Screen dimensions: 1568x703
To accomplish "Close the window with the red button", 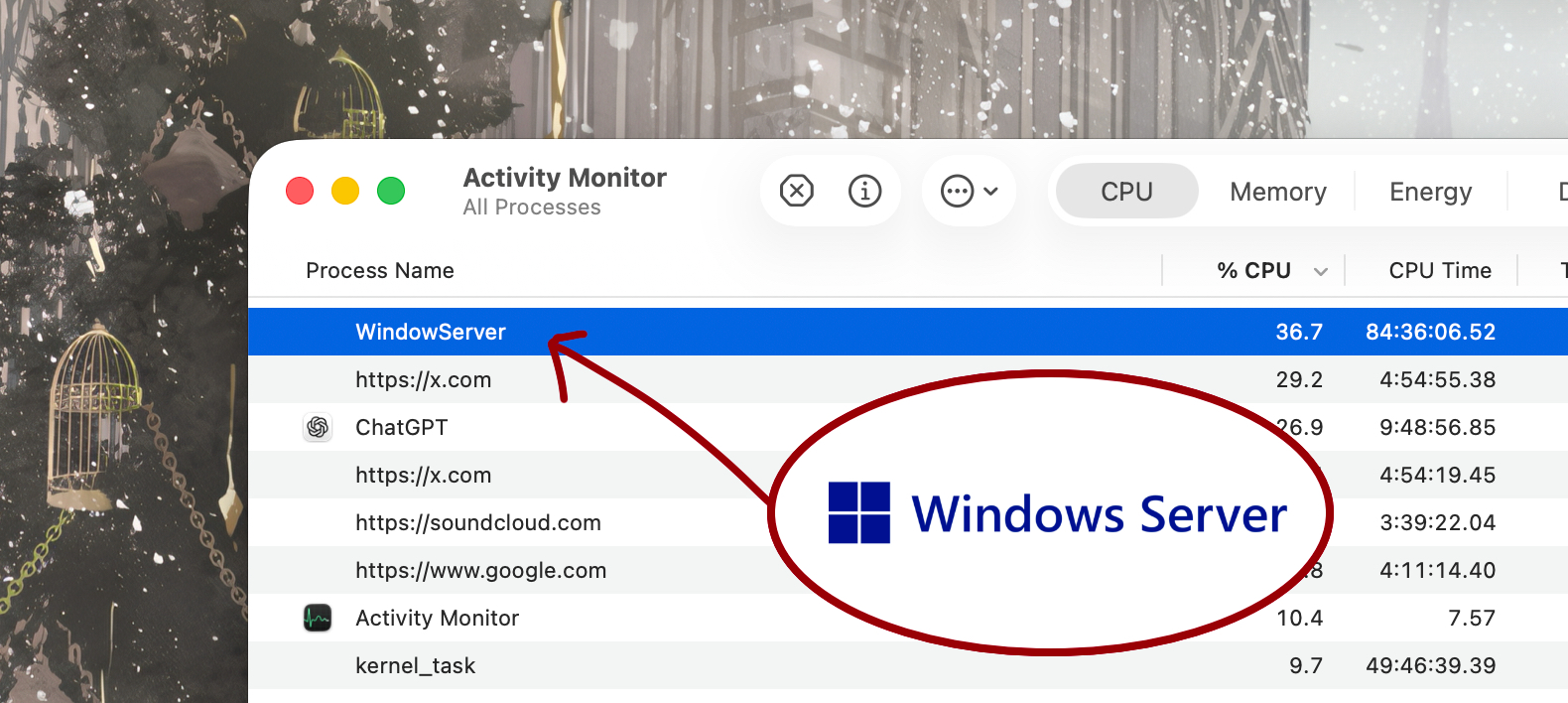I will [x=300, y=191].
